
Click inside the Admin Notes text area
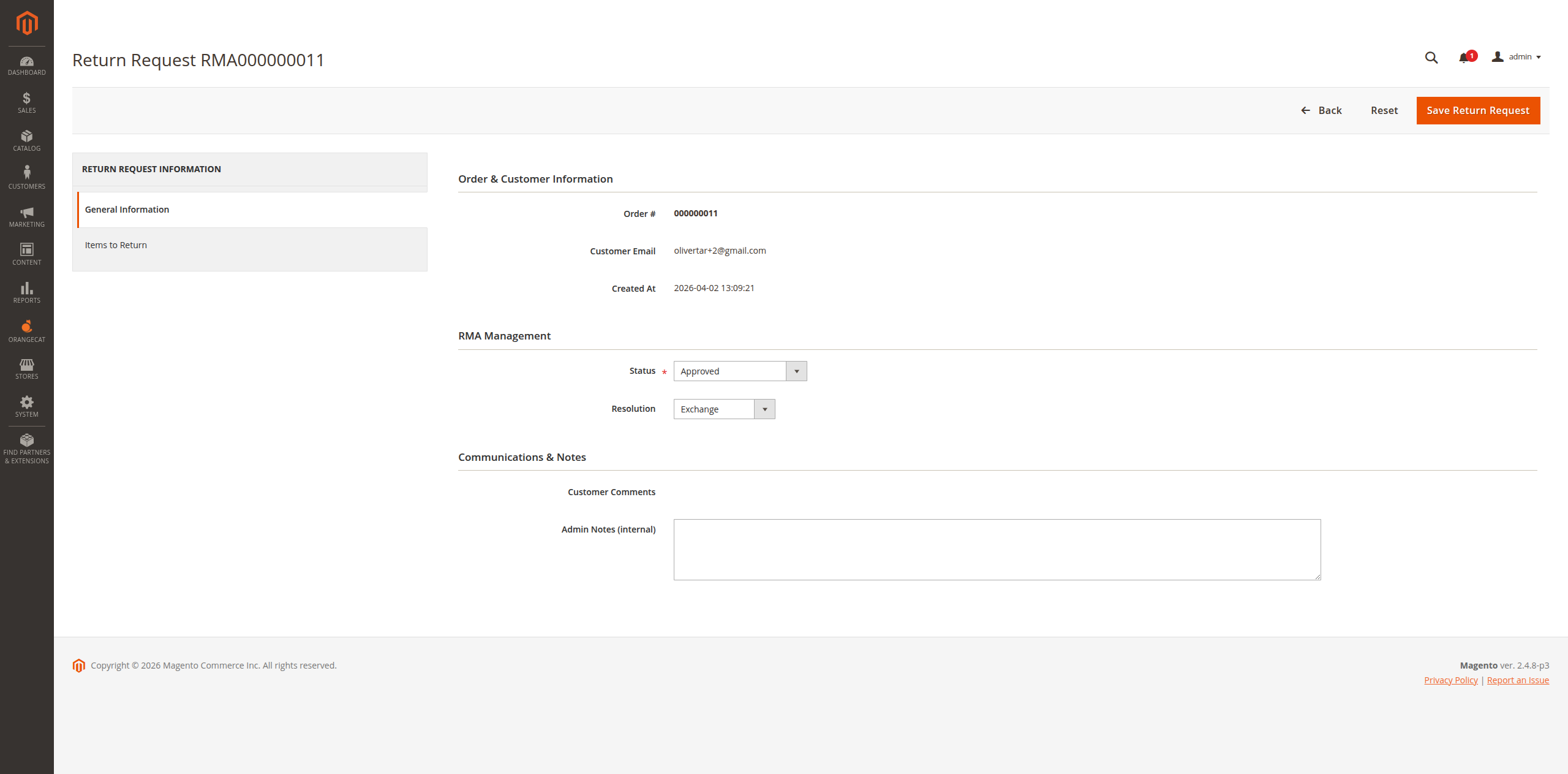(x=997, y=548)
